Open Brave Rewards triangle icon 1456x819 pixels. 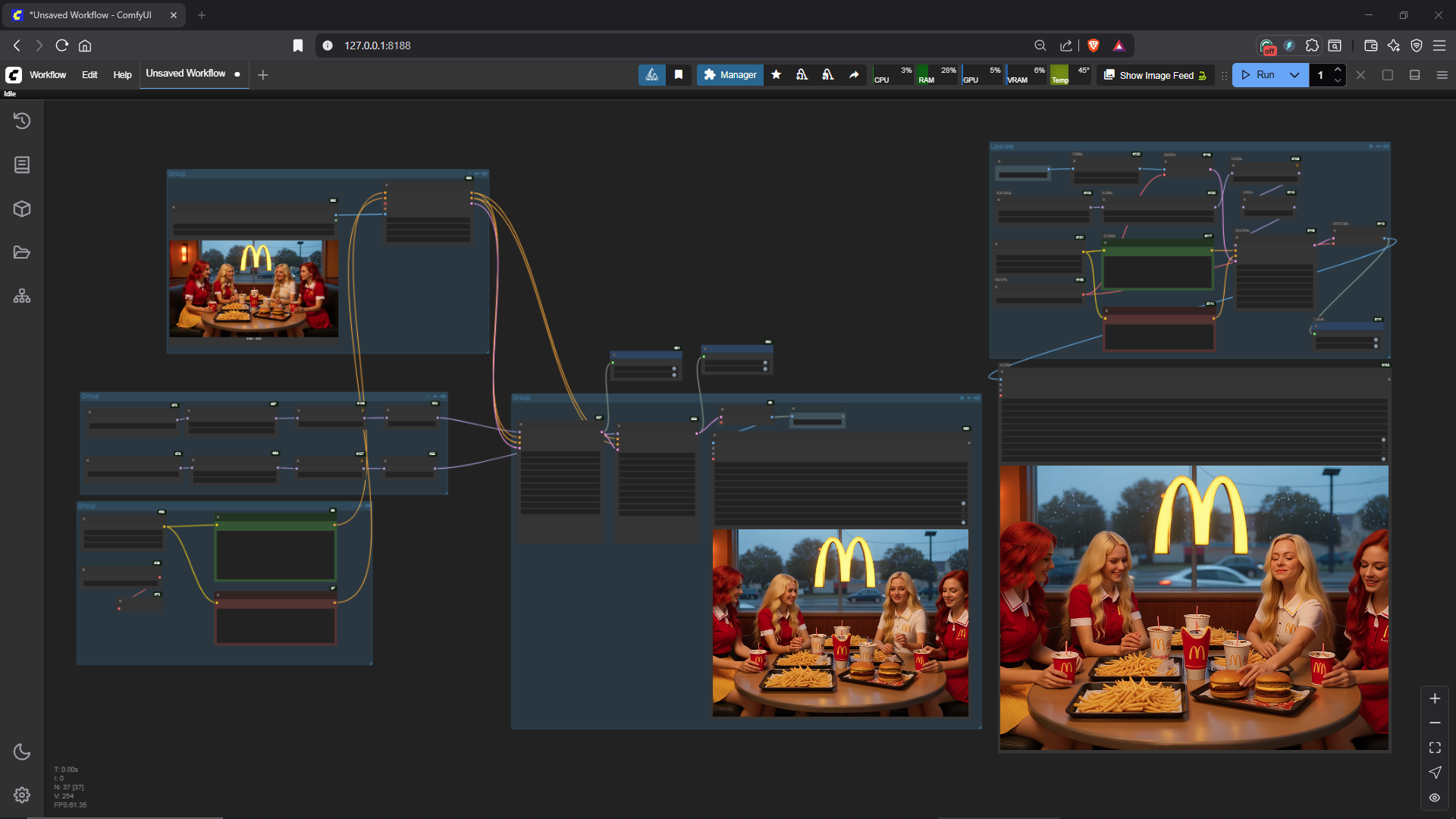pyautogui.click(x=1119, y=45)
